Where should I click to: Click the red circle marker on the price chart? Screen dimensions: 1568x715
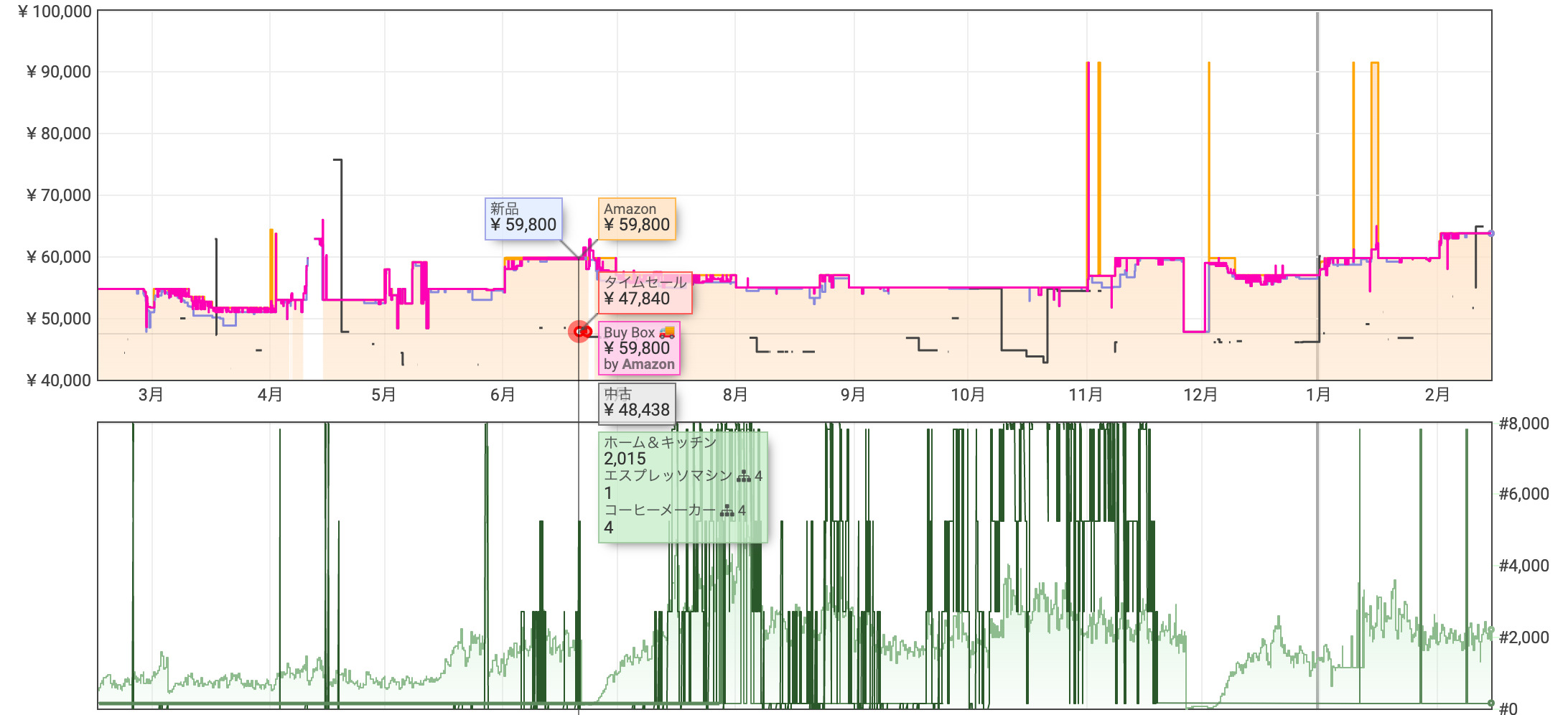coord(579,331)
